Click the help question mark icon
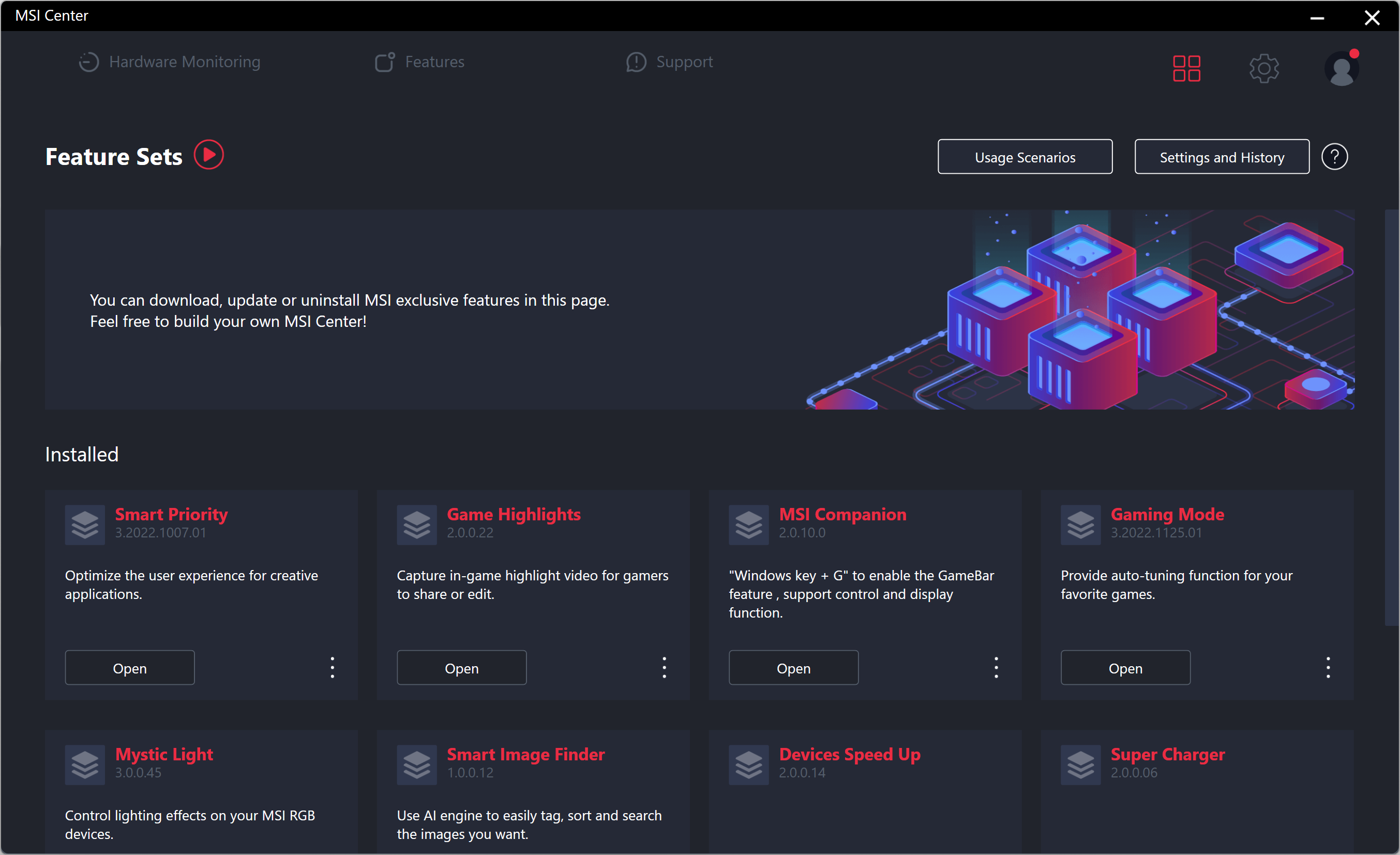The image size is (1400, 855). tap(1334, 157)
